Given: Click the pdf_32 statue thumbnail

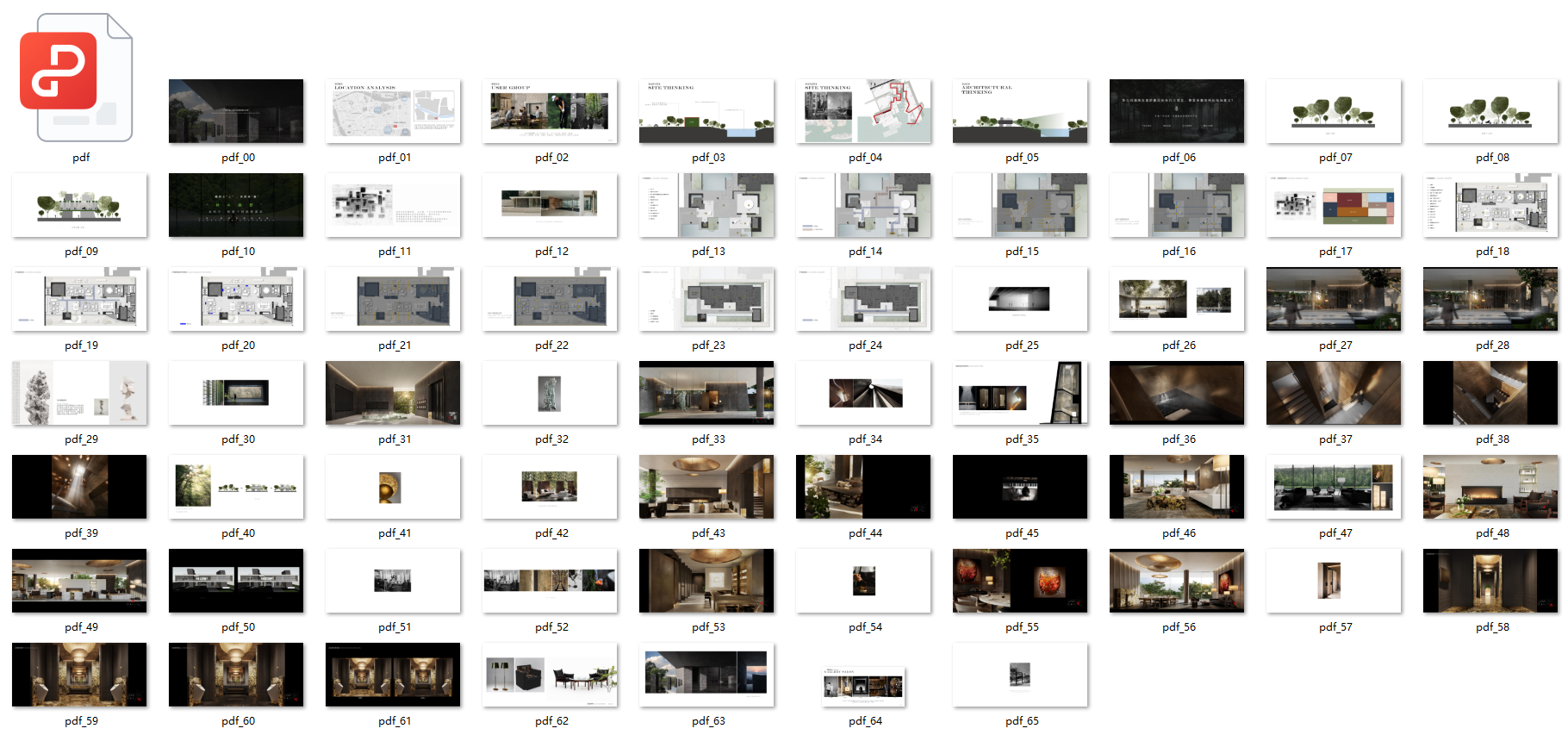Looking at the screenshot, I should tap(550, 393).
